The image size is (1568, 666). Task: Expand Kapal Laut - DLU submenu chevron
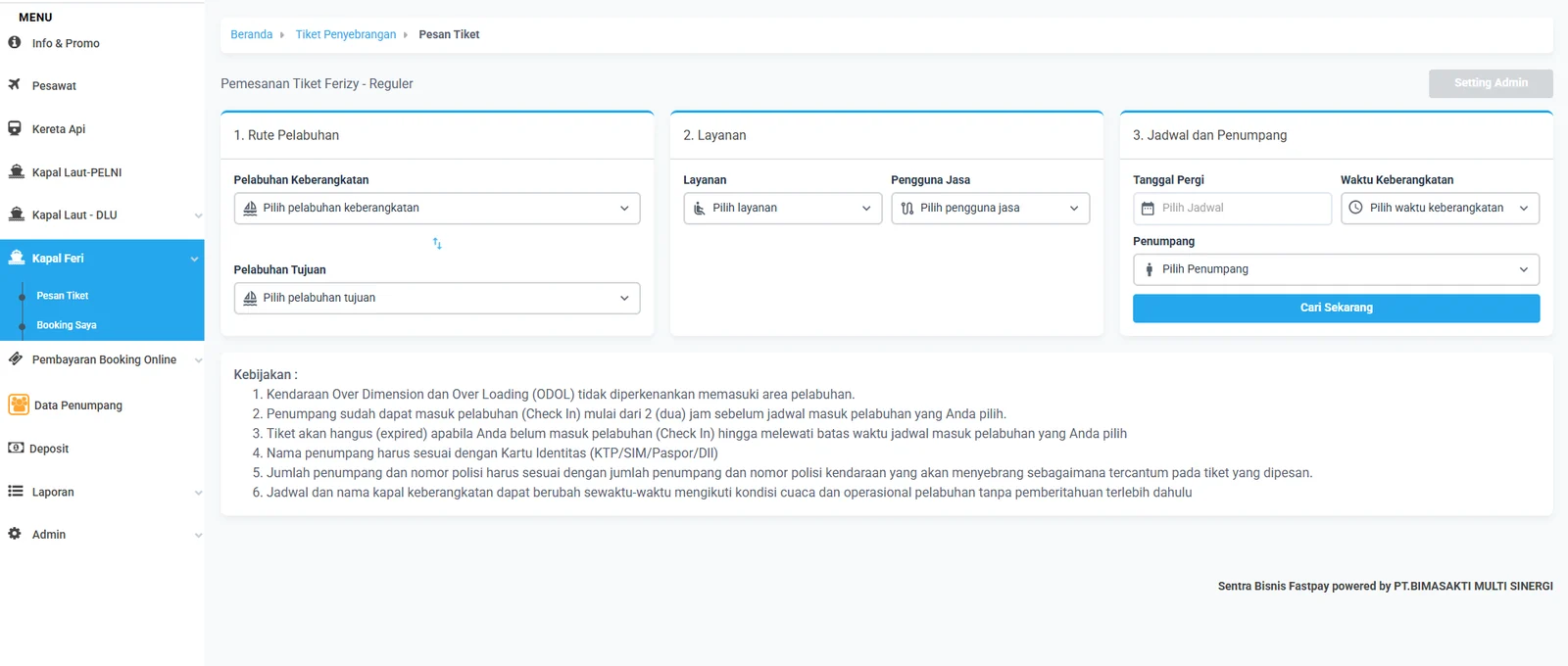click(198, 215)
